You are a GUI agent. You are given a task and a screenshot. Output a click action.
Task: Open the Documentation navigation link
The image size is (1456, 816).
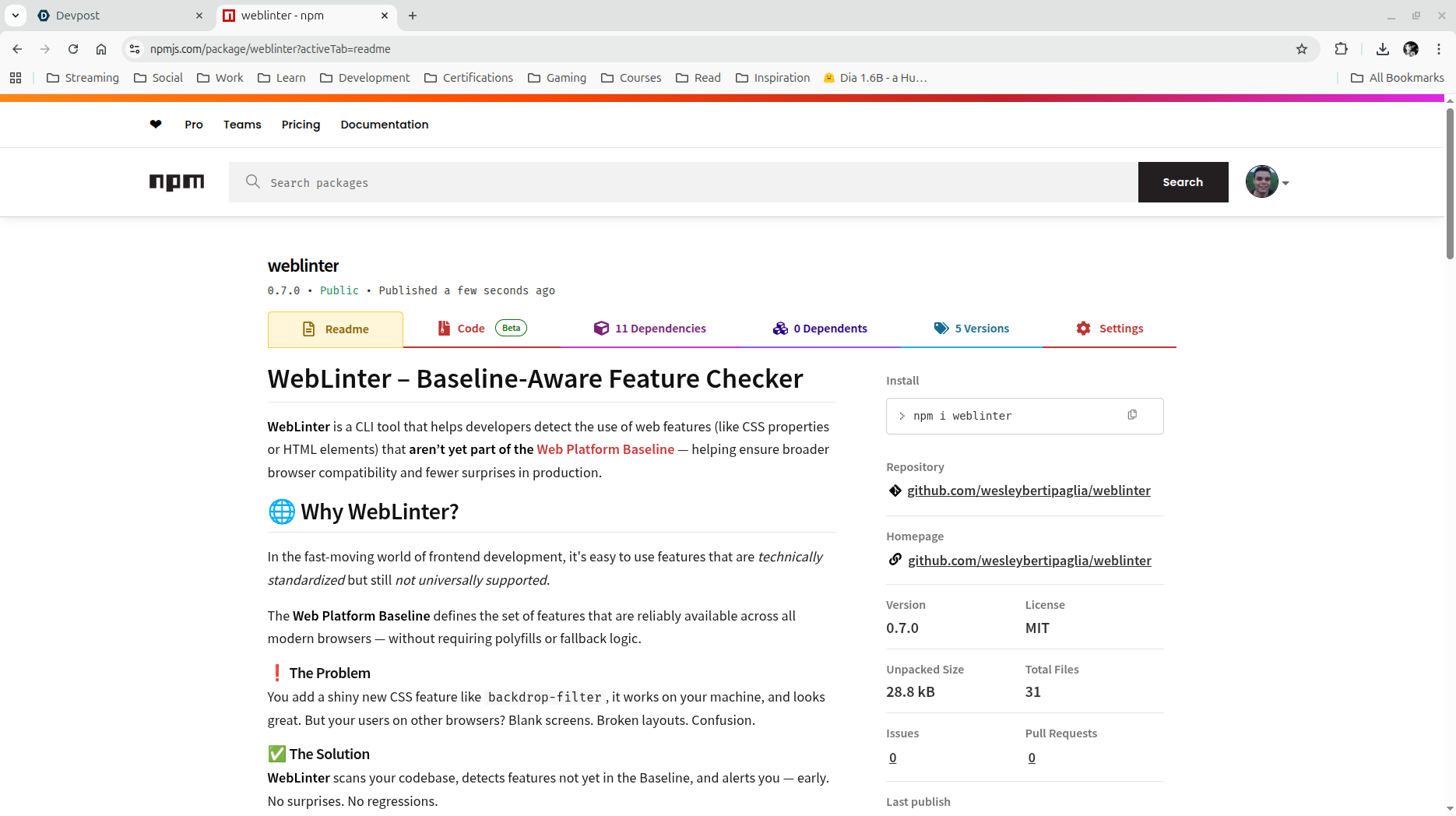click(385, 125)
